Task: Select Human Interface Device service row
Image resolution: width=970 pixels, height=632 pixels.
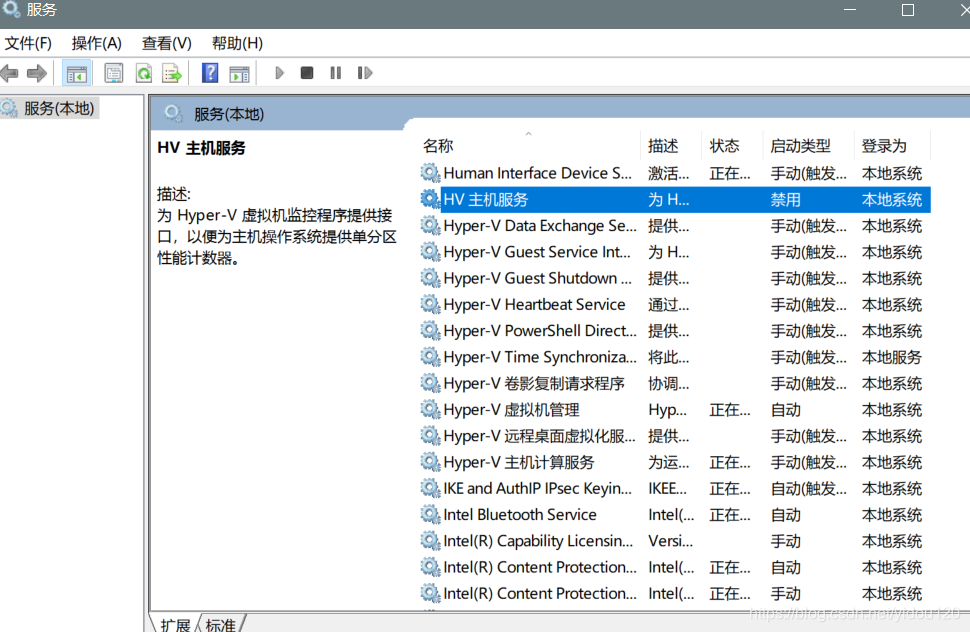Action: tap(675, 173)
